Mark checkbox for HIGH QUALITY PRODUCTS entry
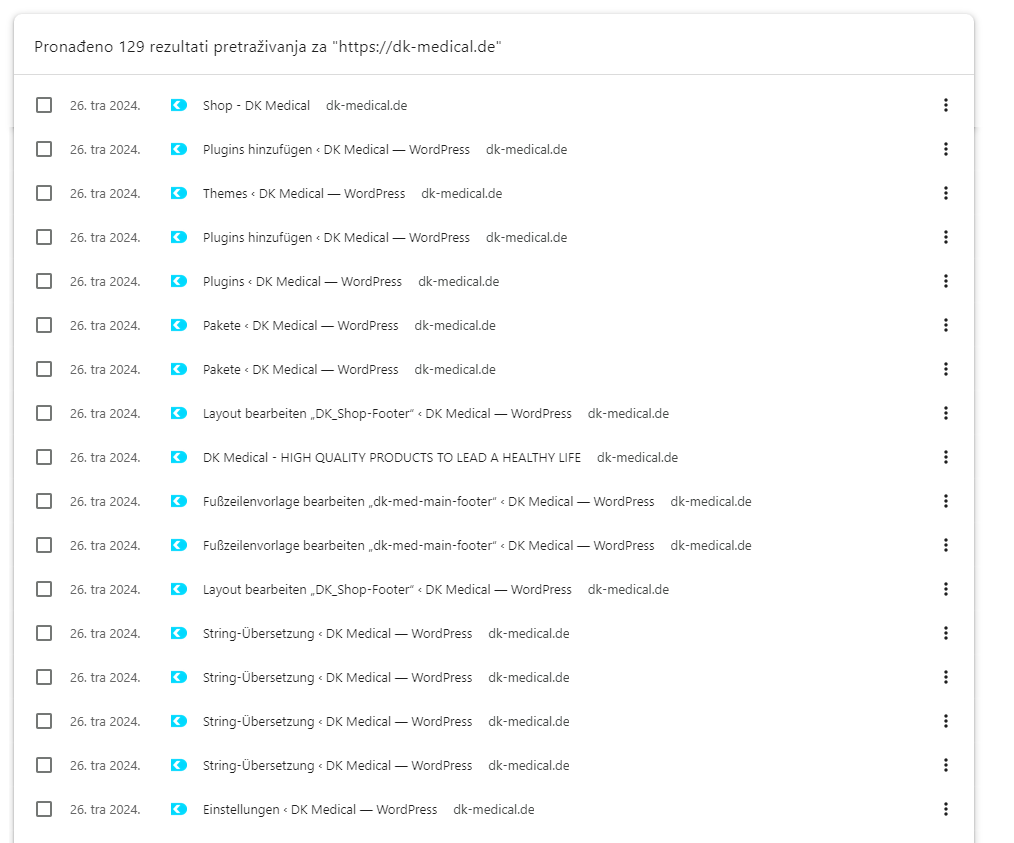The height and width of the screenshot is (843, 1014). coord(44,458)
